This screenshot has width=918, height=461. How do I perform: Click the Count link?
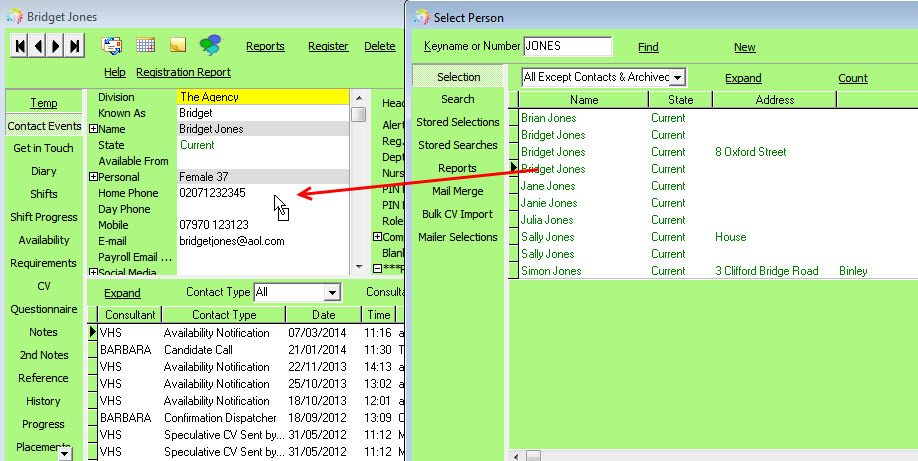pos(852,78)
